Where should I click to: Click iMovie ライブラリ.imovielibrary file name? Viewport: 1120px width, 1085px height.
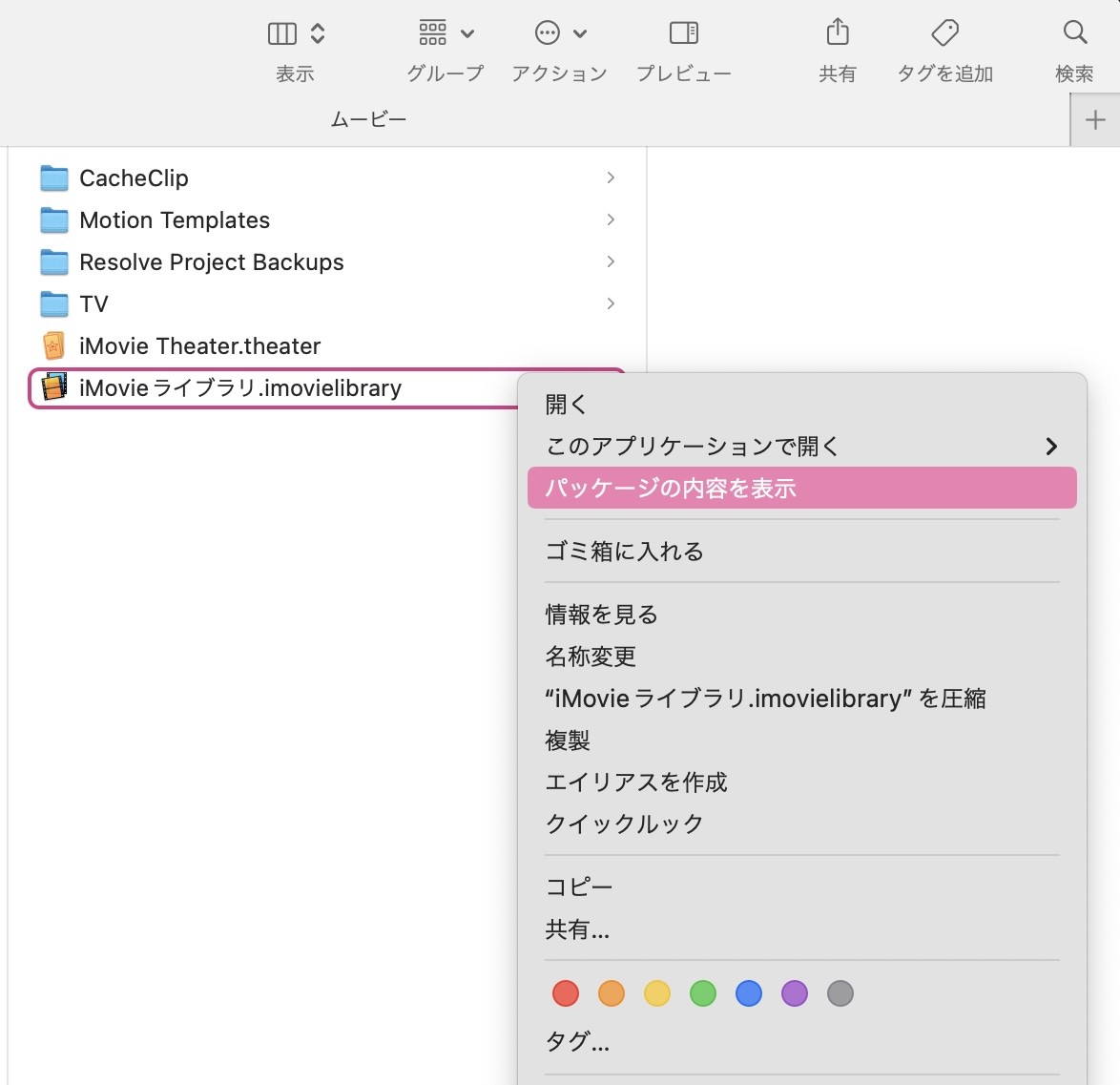240,387
